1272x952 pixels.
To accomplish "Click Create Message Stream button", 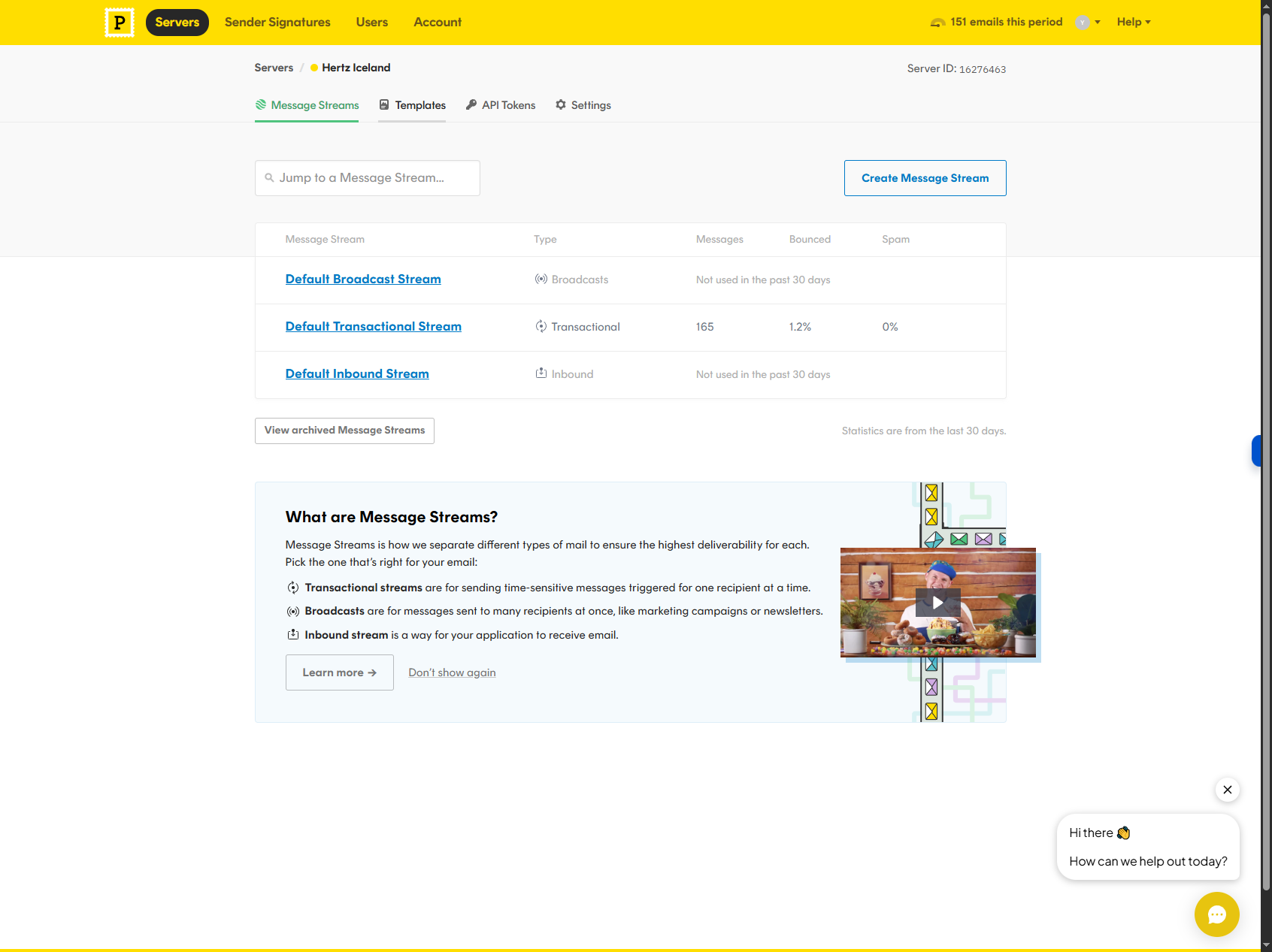I will pyautogui.click(x=925, y=178).
